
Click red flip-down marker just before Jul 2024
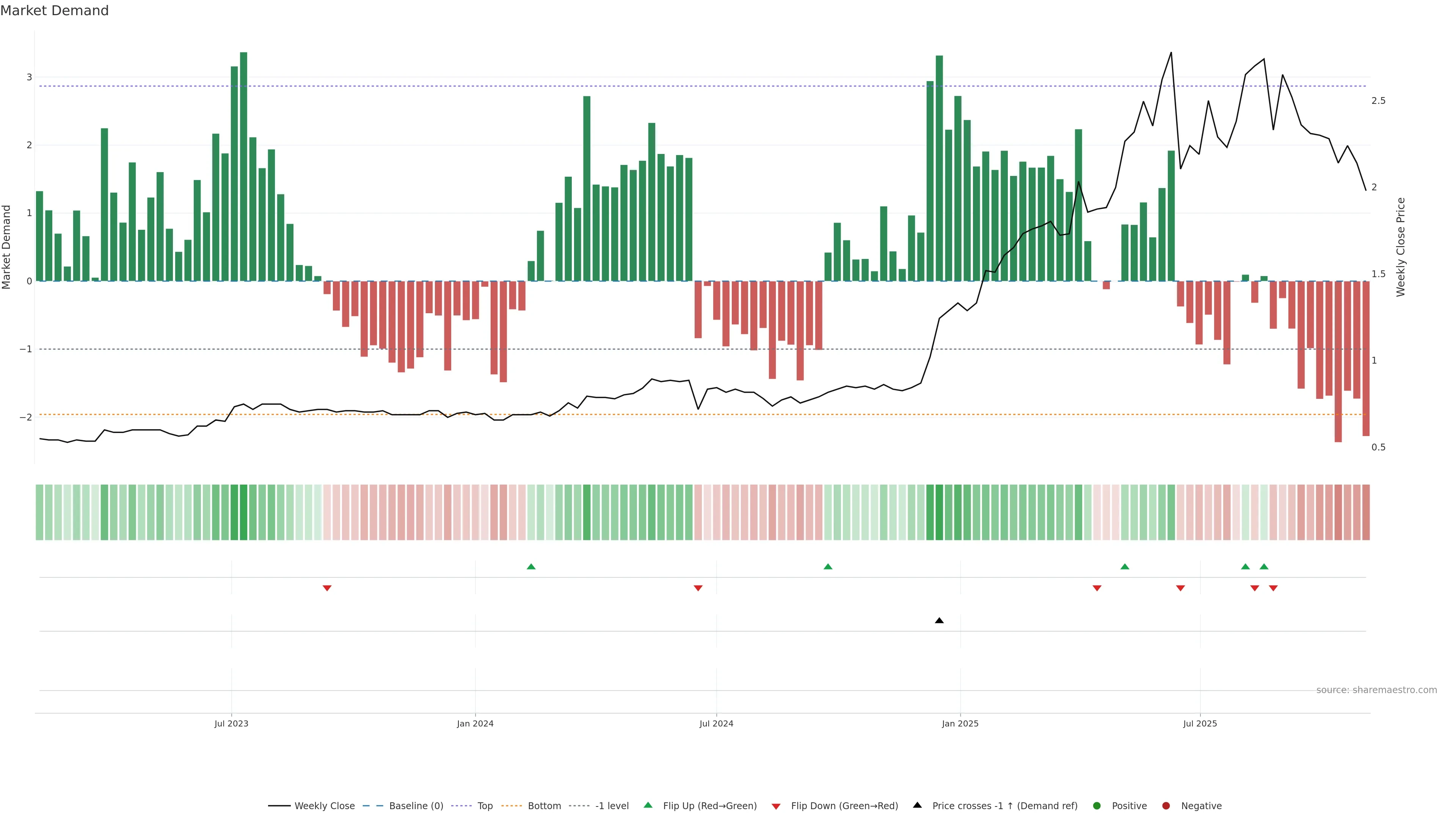pos(698,588)
